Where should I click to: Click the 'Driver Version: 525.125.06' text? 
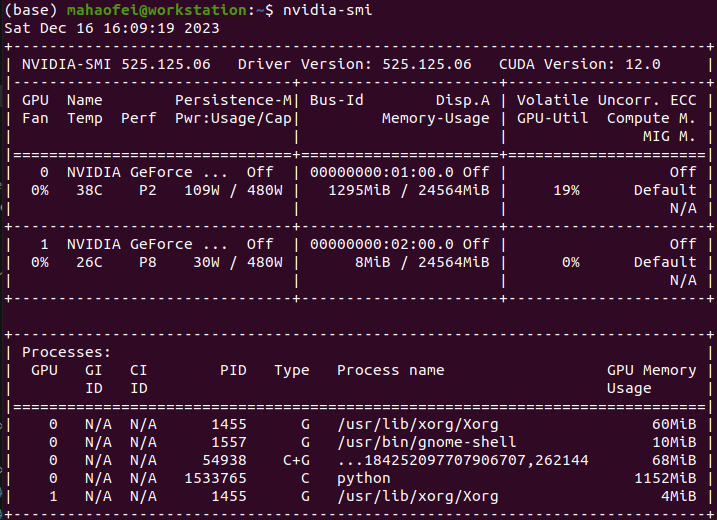click(x=354, y=64)
